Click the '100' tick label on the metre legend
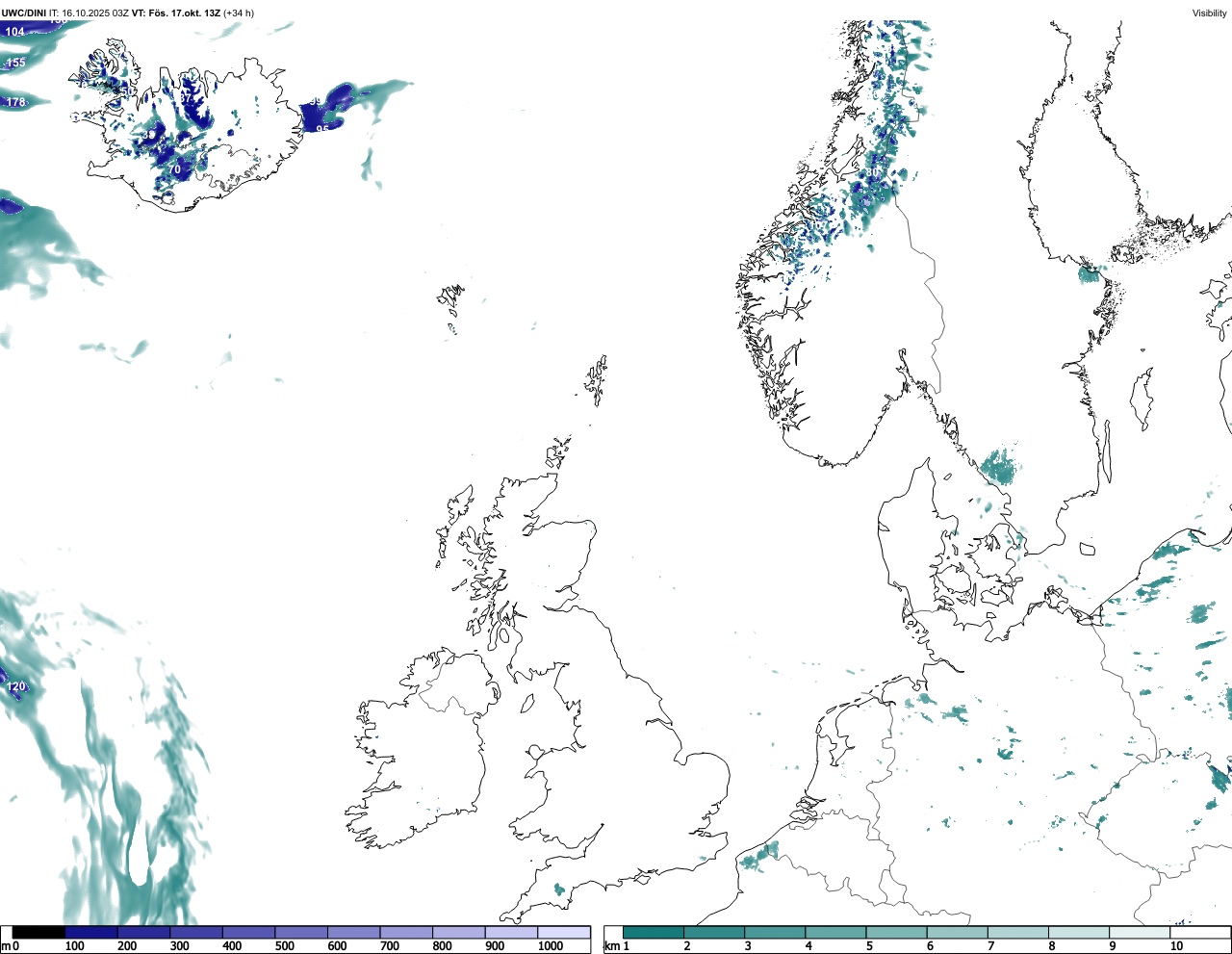Screen dimensions: 1232x954 click(x=74, y=946)
